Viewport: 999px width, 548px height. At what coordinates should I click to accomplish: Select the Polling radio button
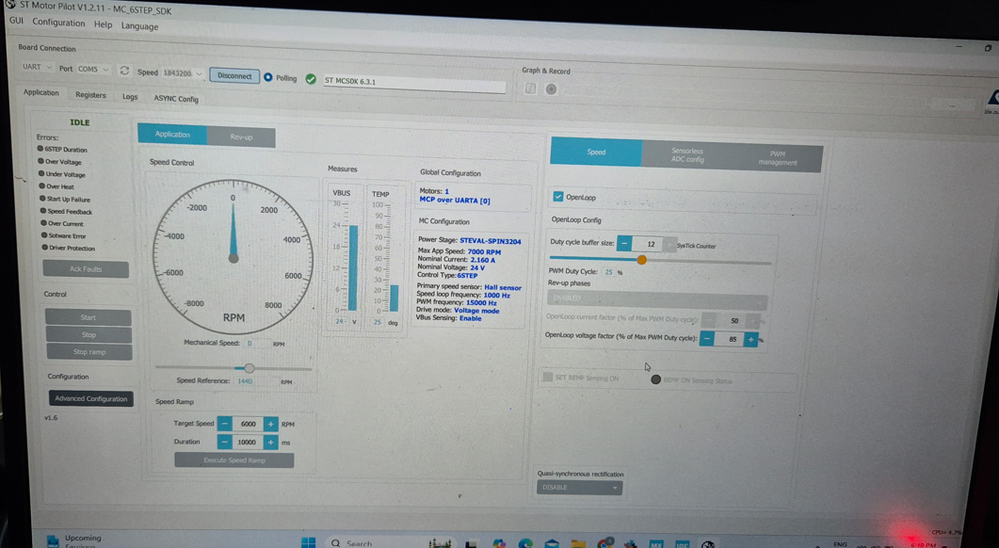click(x=268, y=77)
